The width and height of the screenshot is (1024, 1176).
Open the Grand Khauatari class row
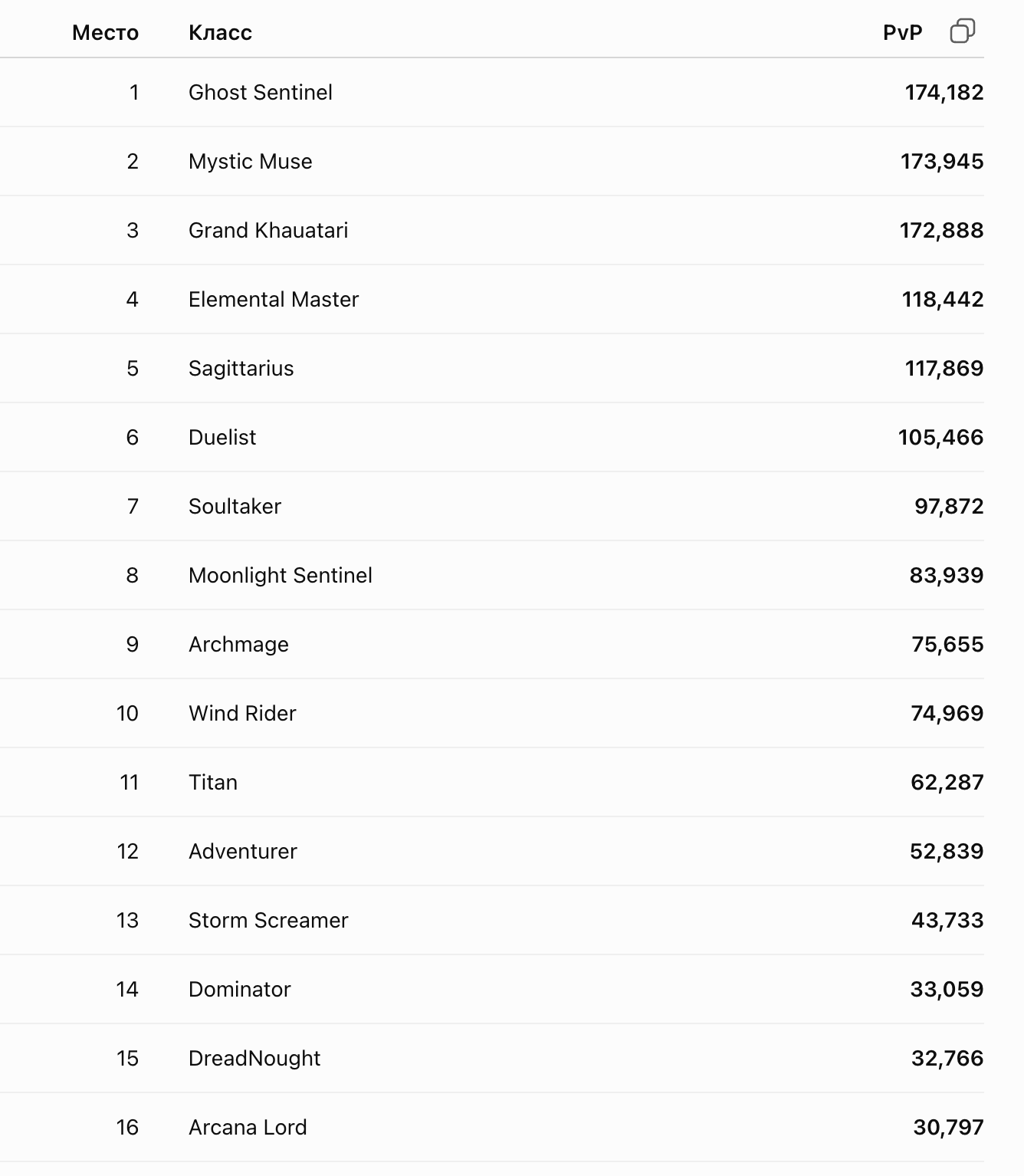pos(492,230)
